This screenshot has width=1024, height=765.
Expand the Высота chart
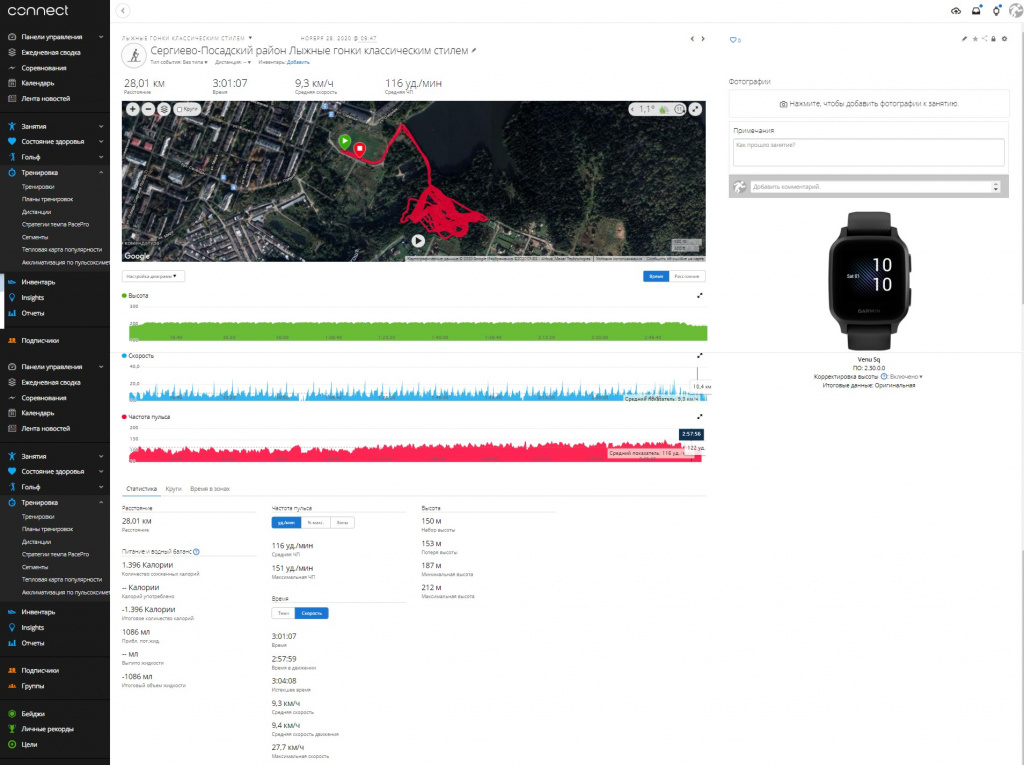(x=699, y=295)
